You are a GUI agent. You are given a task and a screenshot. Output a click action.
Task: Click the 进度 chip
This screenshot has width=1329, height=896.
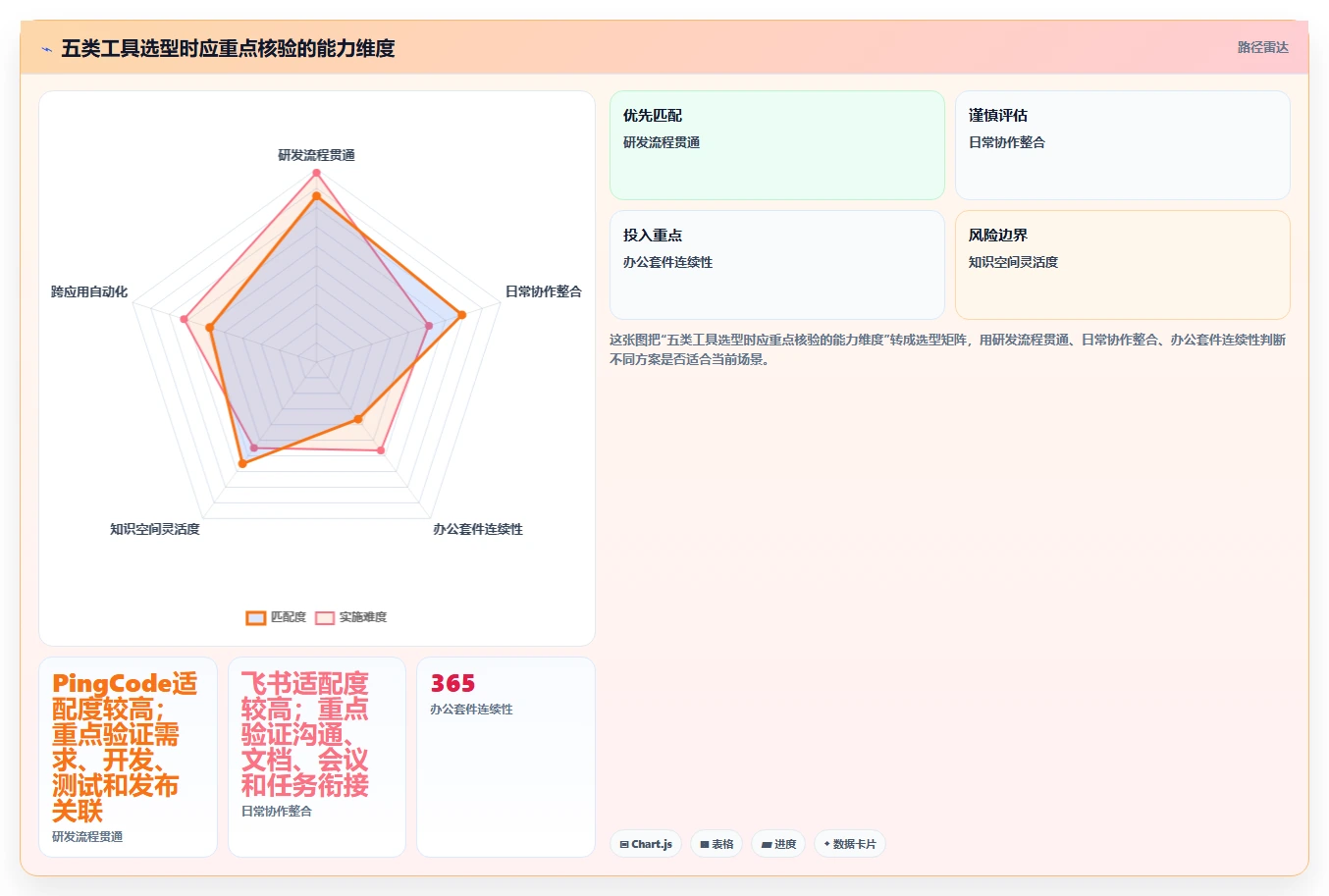pyautogui.click(x=778, y=844)
